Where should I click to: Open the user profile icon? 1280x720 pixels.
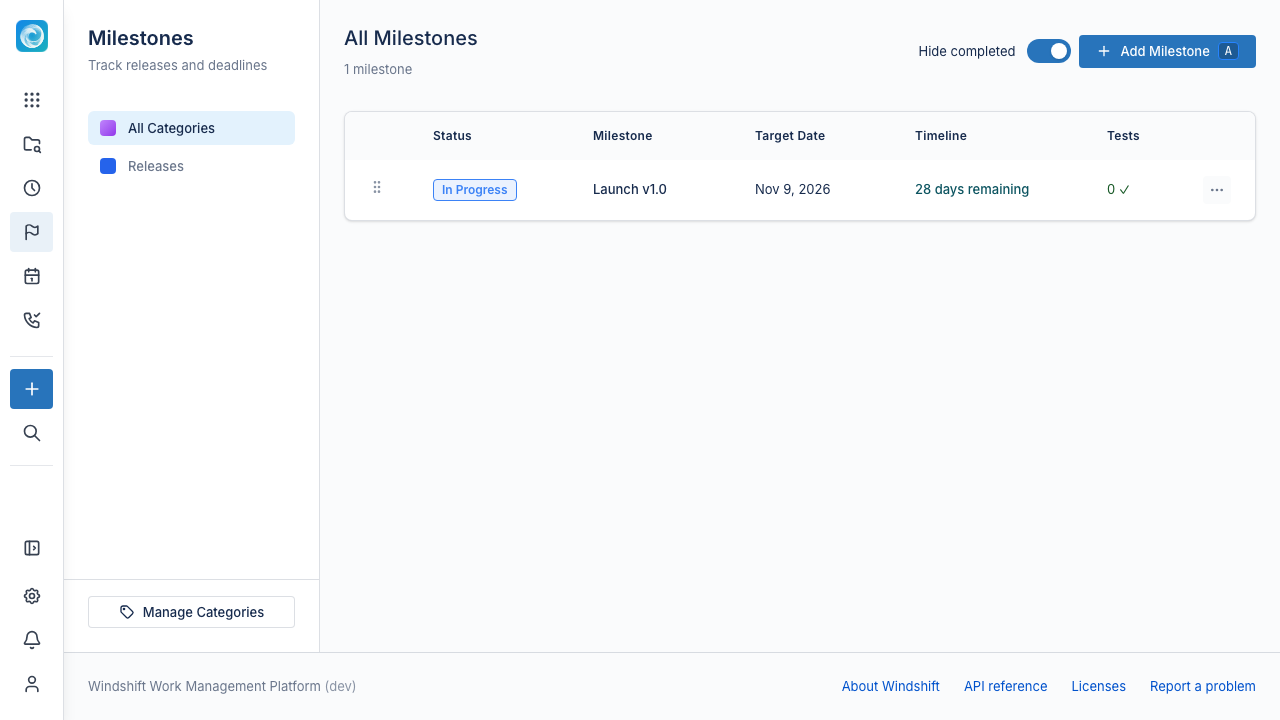click(32, 684)
